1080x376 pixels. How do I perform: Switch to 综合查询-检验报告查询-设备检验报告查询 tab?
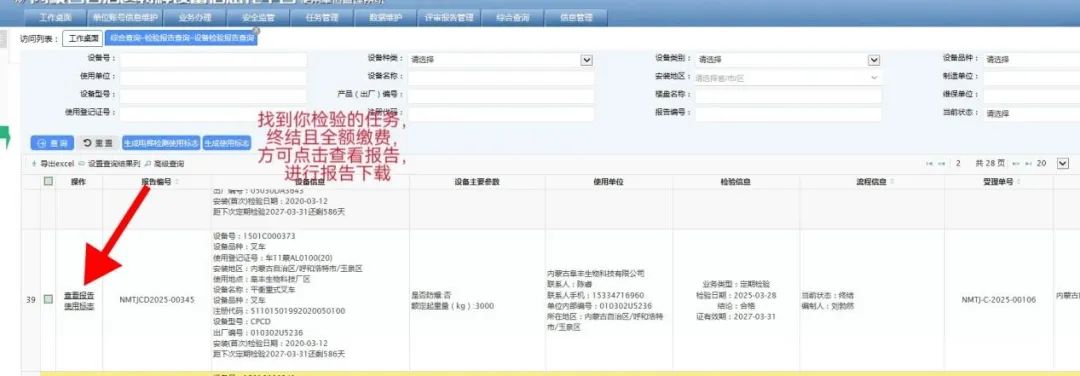pyautogui.click(x=180, y=39)
